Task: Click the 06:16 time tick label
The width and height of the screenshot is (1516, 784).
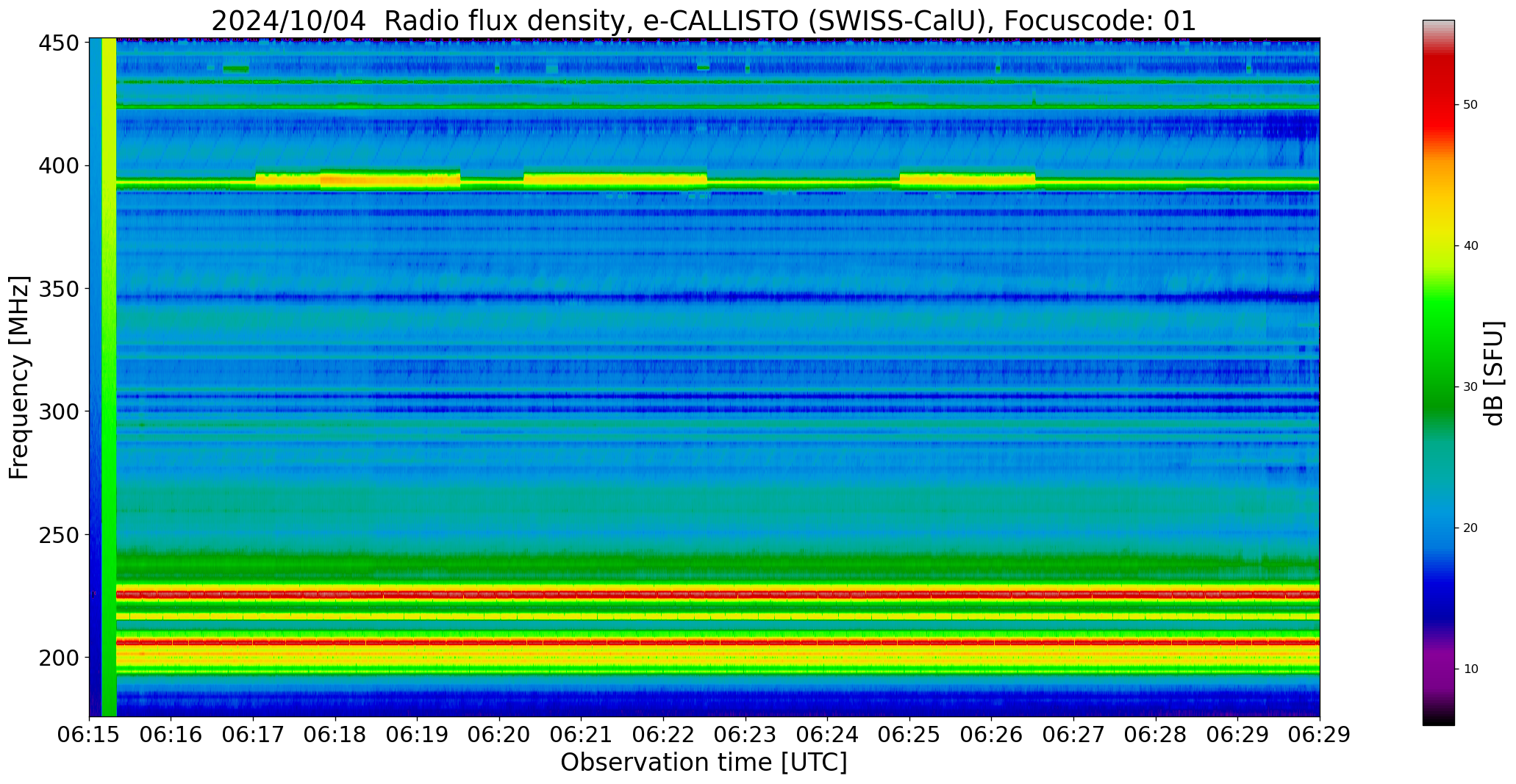Action: click(x=171, y=735)
